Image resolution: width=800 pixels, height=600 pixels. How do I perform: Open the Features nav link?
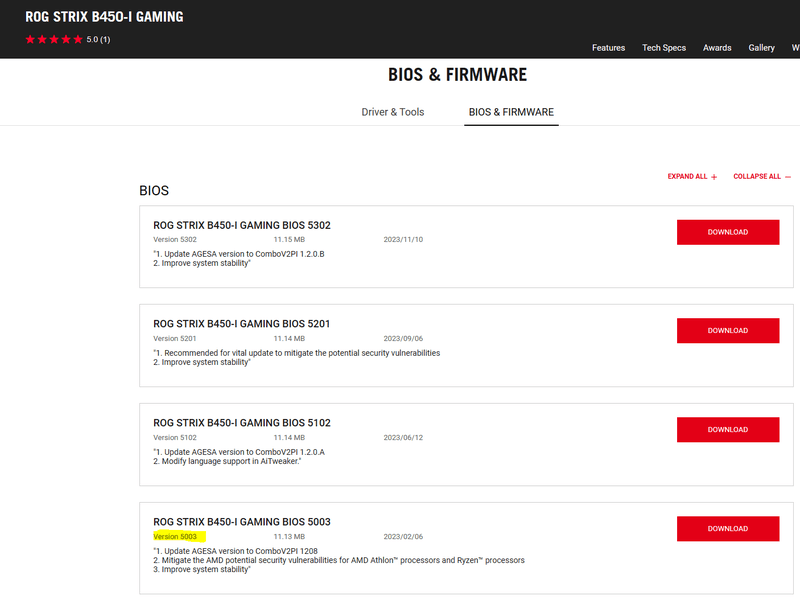[x=608, y=47]
